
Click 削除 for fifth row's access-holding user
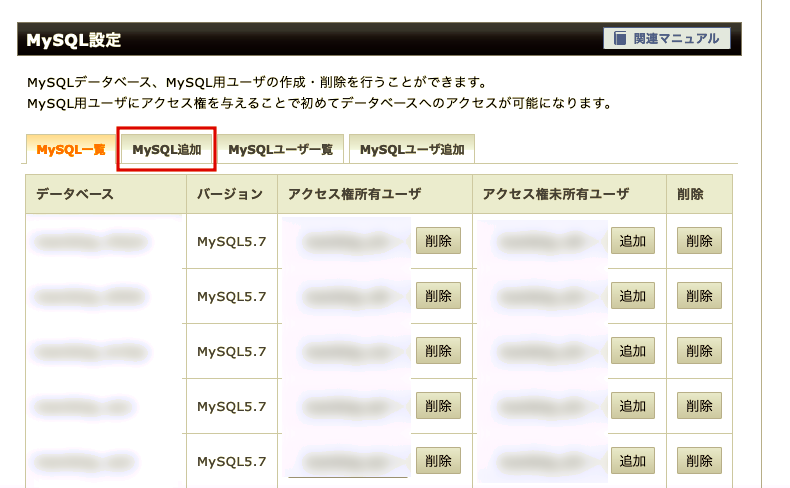(438, 460)
